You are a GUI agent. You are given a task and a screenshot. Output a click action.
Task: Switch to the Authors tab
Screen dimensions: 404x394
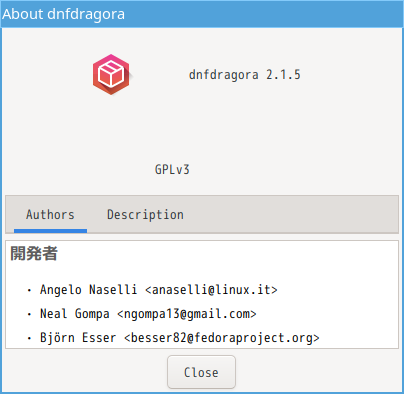tap(50, 215)
